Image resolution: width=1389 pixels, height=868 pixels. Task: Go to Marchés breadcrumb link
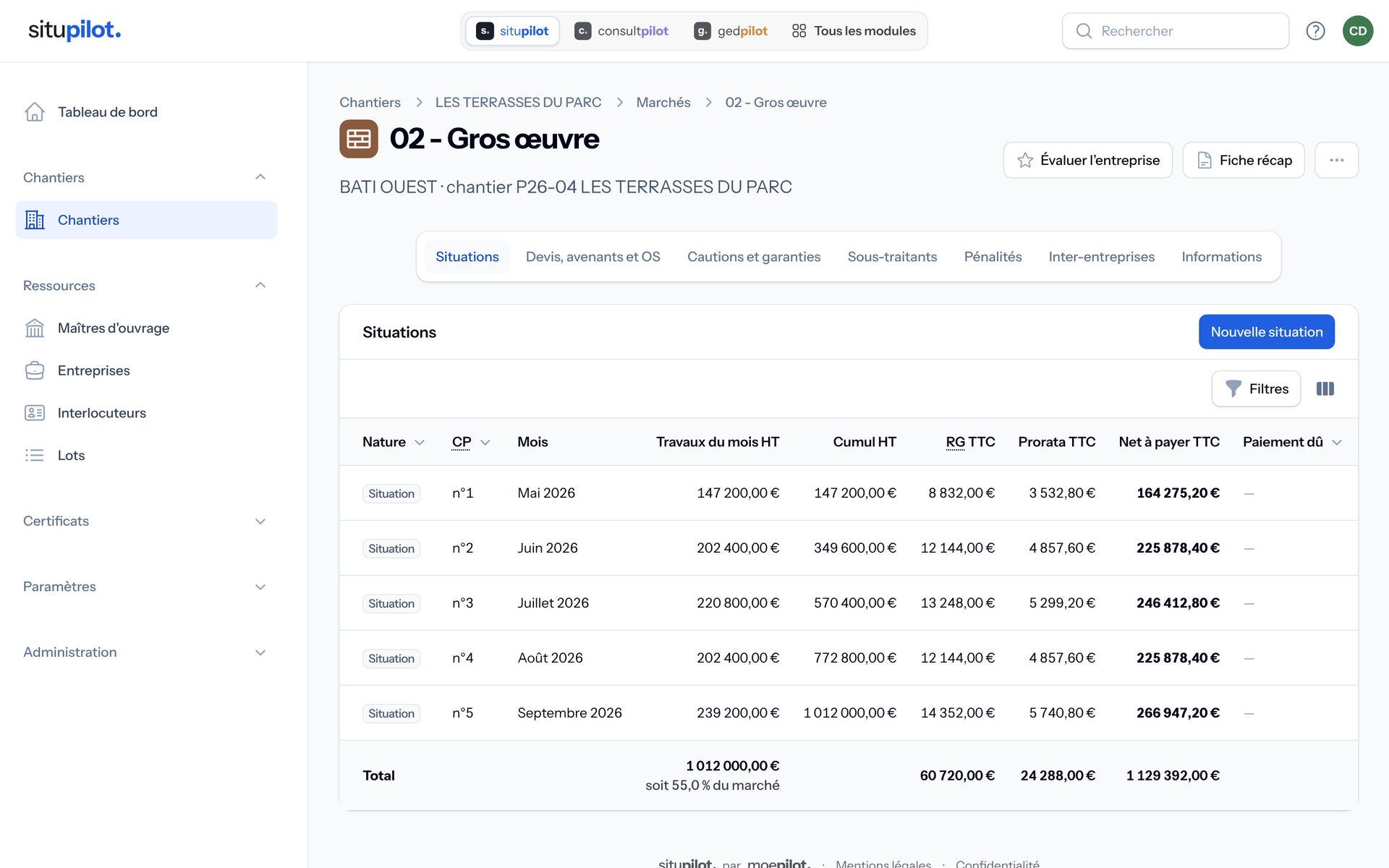[663, 103]
